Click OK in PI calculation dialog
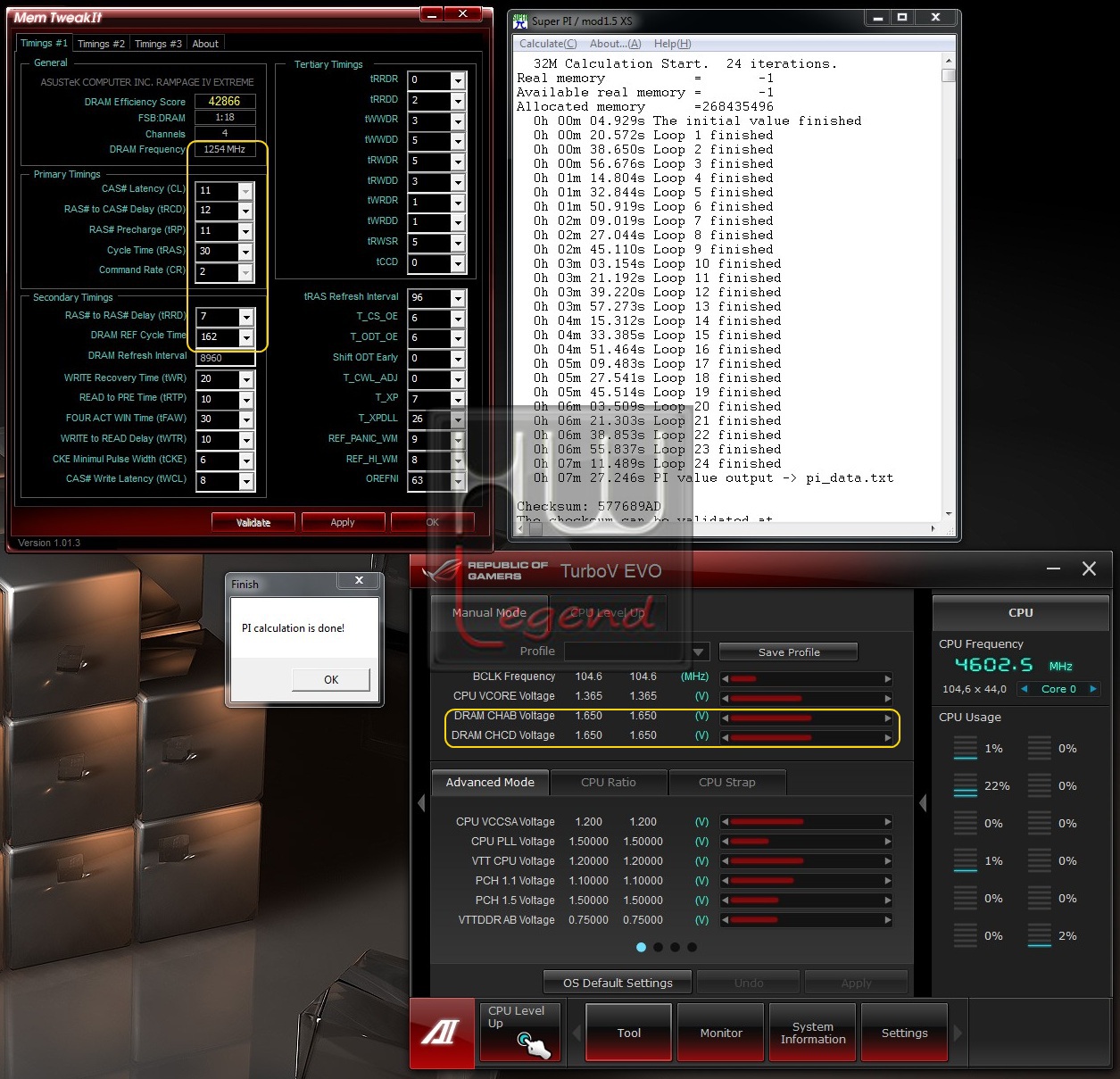Viewport: 1120px width, 1079px height. [x=330, y=679]
